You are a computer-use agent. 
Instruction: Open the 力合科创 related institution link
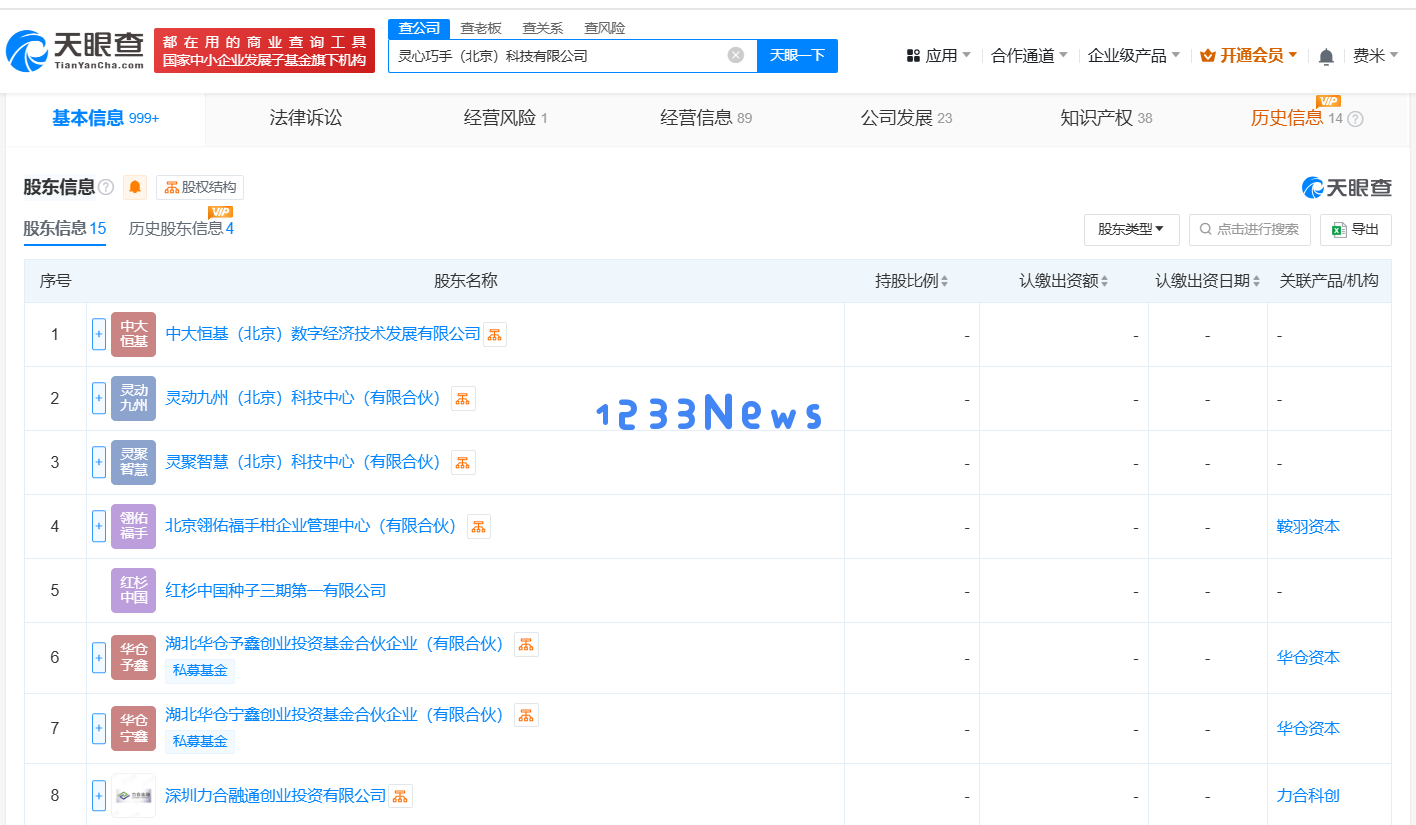[x=1308, y=796]
